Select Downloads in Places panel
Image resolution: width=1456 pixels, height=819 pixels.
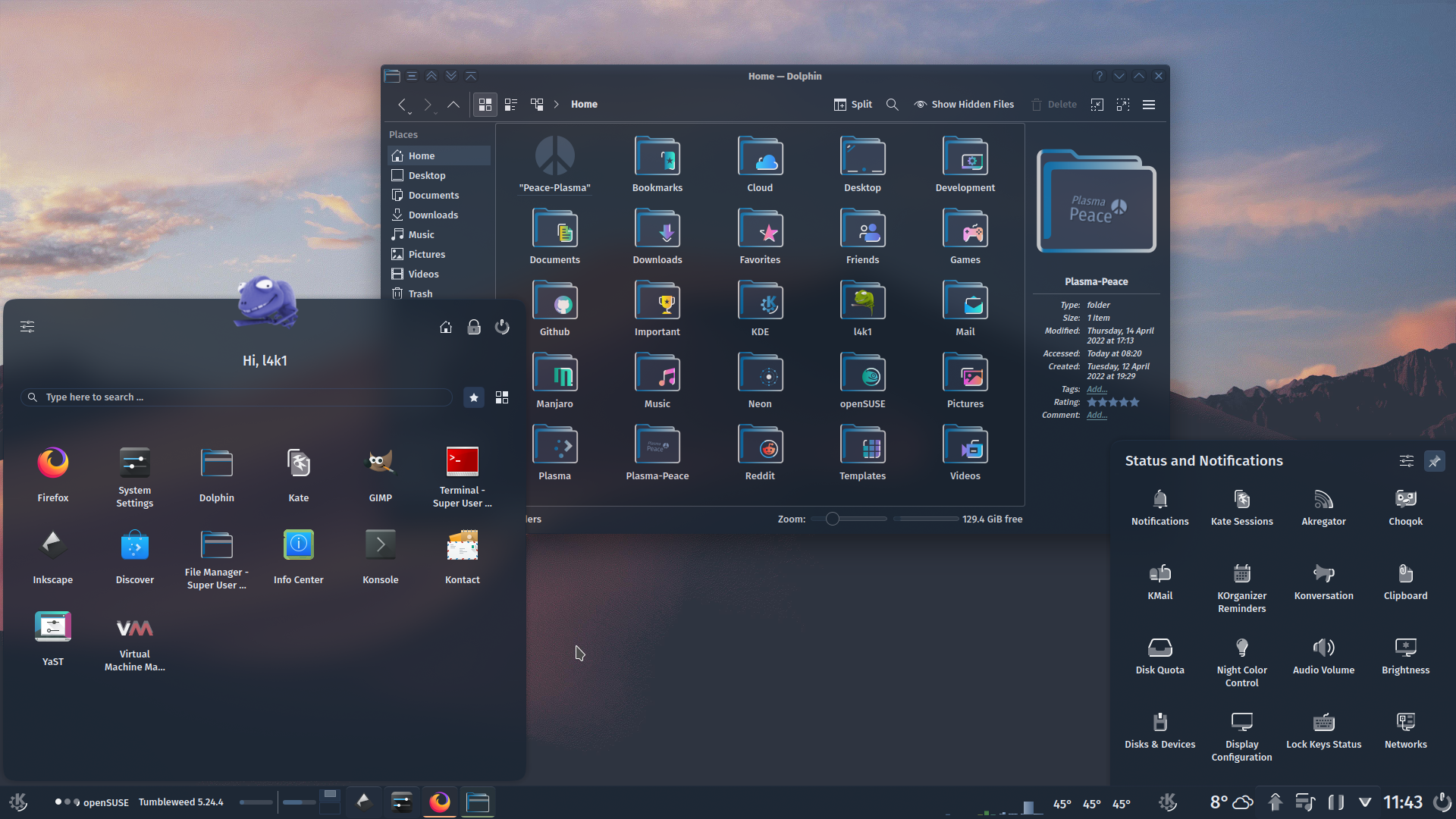pyautogui.click(x=440, y=215)
